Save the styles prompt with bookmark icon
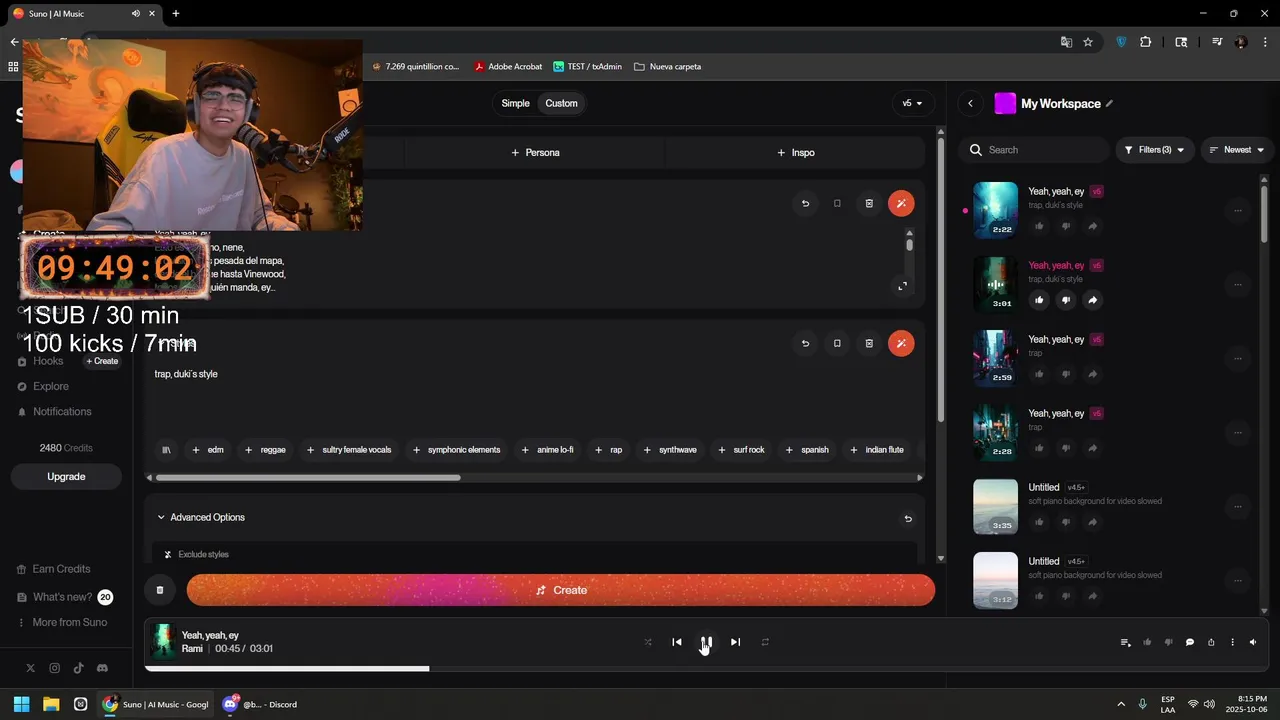 (x=837, y=343)
